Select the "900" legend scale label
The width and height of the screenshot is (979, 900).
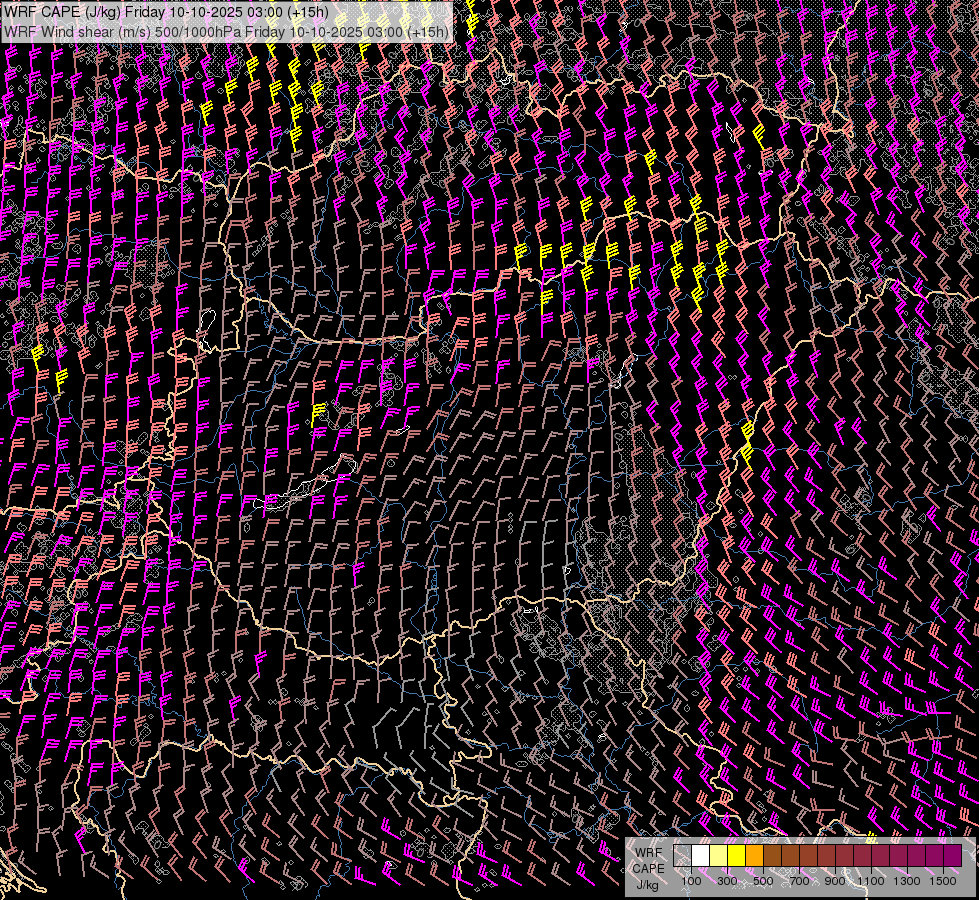(835, 881)
